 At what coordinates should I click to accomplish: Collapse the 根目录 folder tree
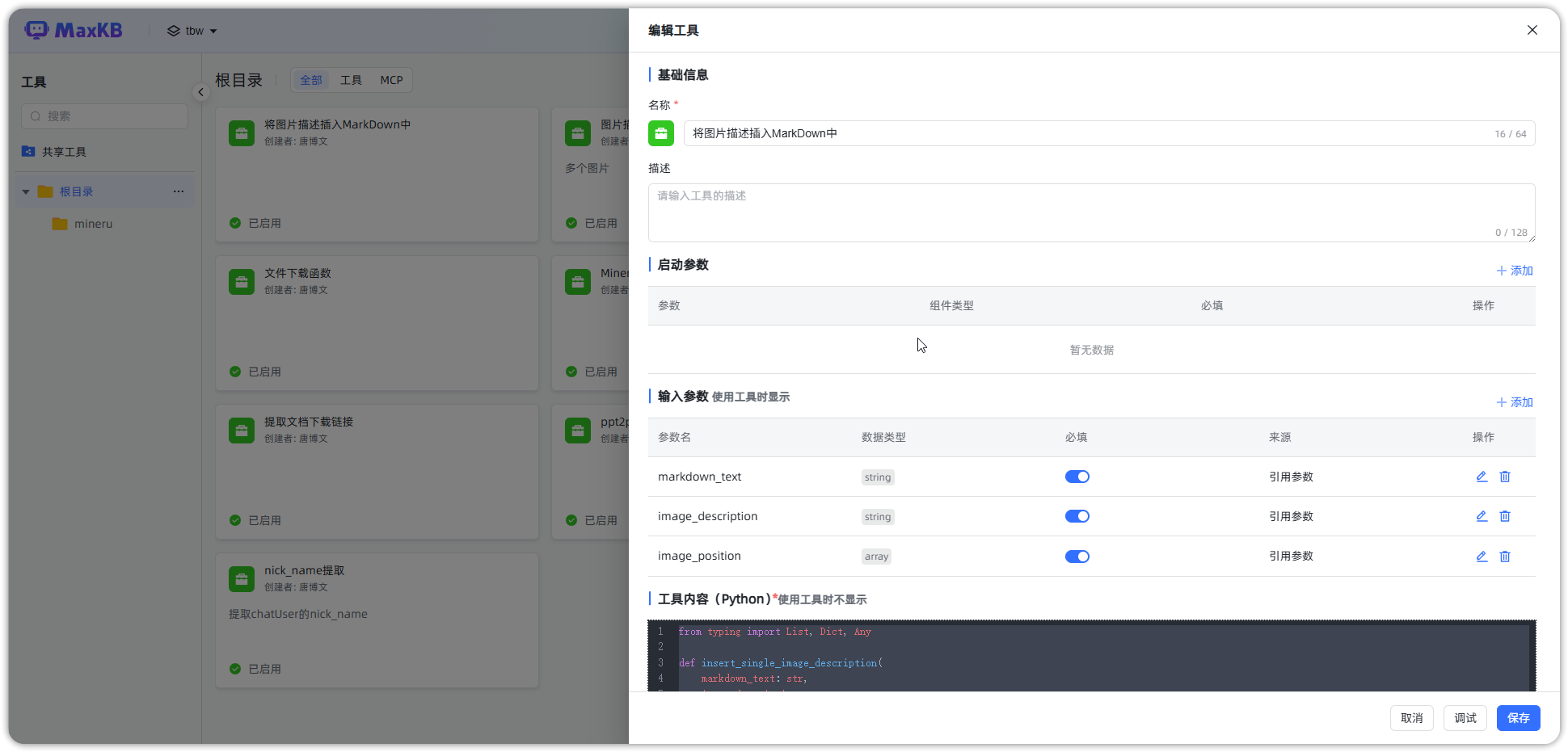pyautogui.click(x=26, y=192)
